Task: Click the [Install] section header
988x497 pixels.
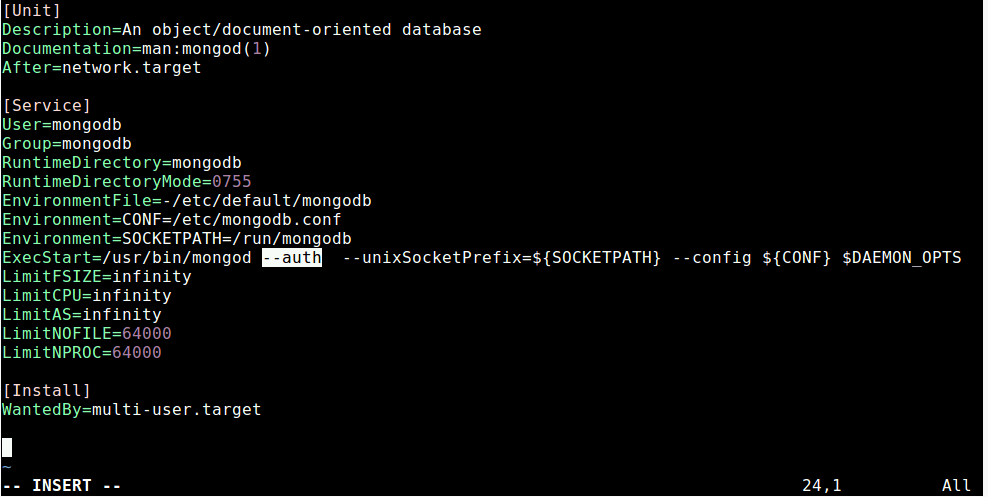Action: 47,391
